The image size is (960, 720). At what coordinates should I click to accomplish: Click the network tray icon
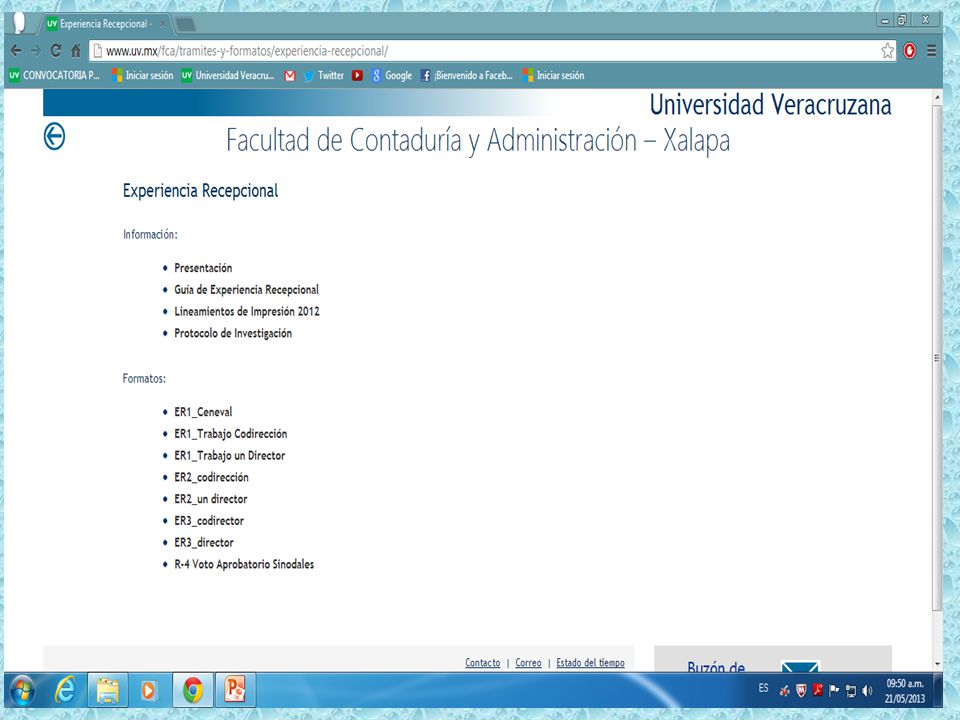[x=851, y=691]
